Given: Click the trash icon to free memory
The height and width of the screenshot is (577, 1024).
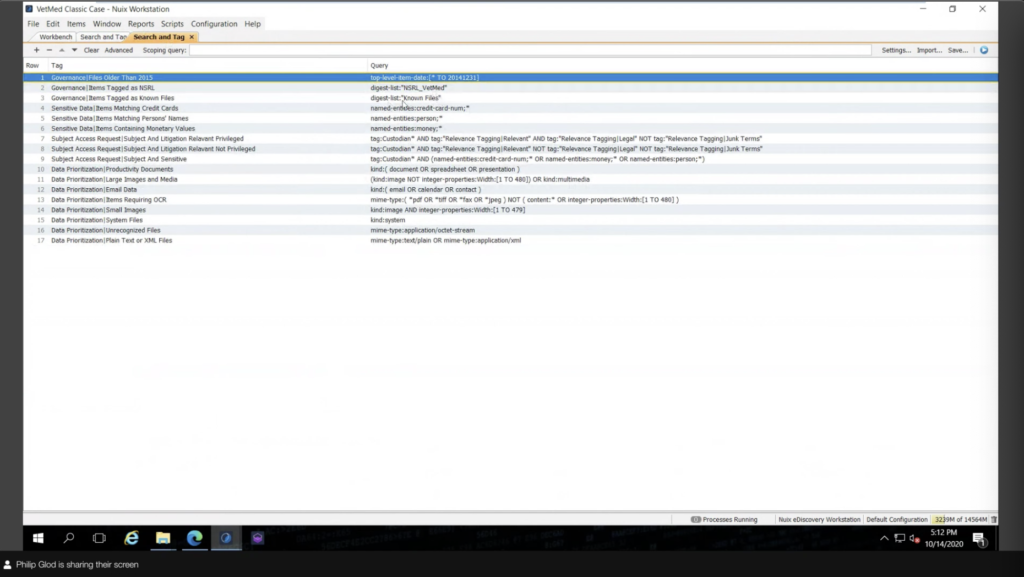Looking at the screenshot, I should click(x=993, y=520).
